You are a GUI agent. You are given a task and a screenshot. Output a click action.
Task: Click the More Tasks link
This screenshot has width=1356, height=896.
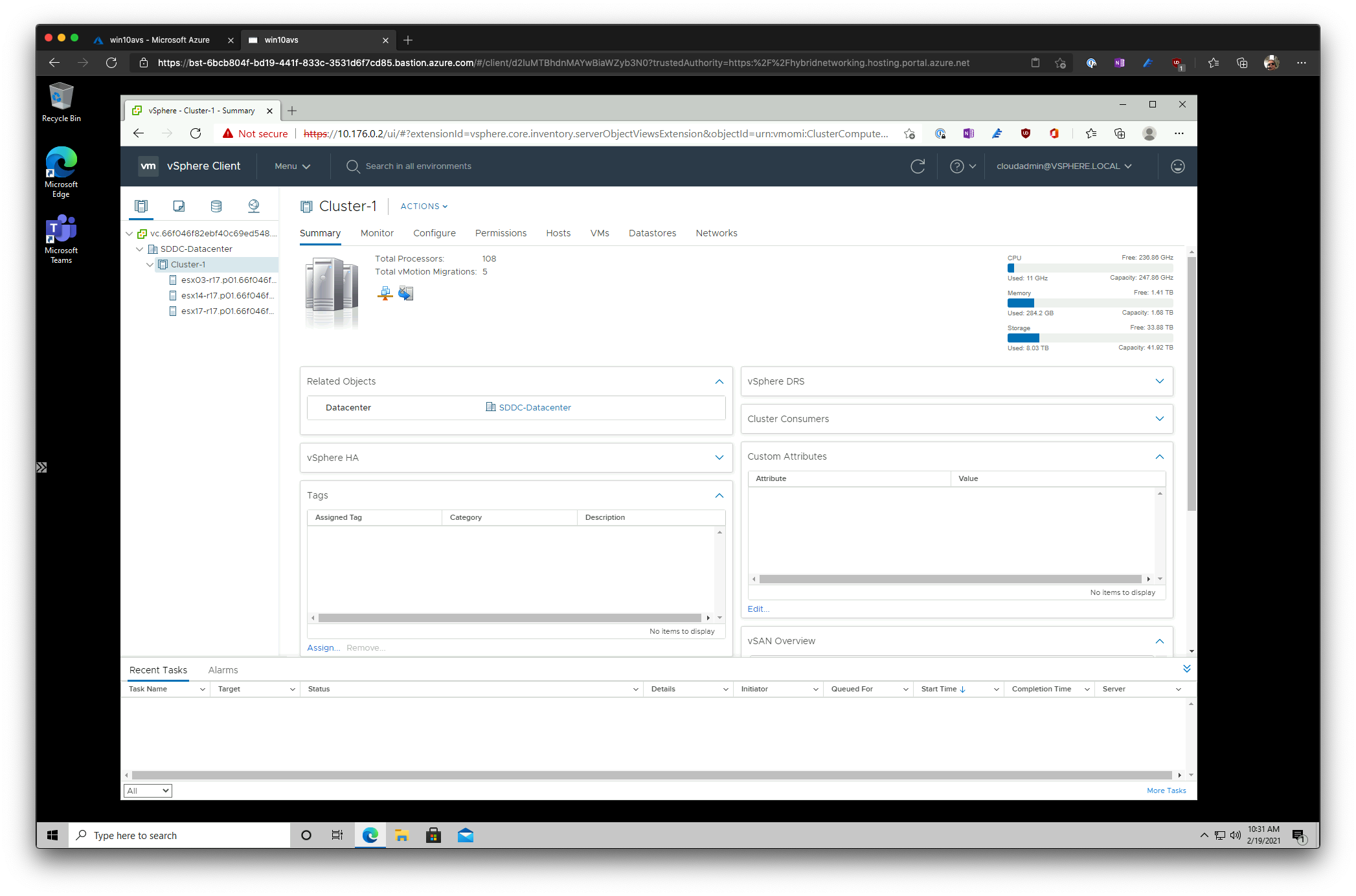point(1166,790)
